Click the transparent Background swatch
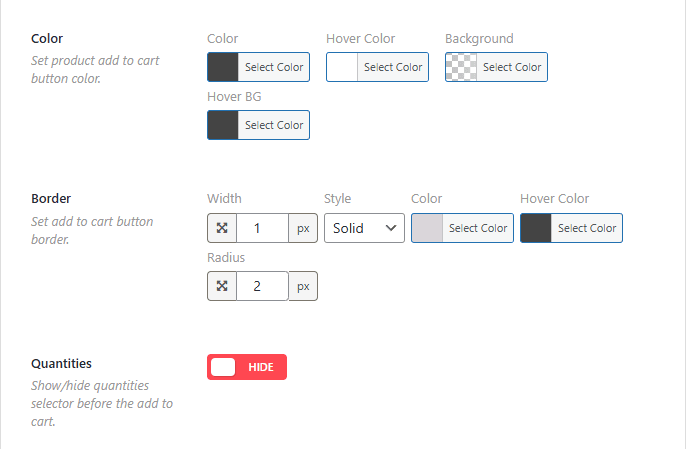 [x=461, y=67]
